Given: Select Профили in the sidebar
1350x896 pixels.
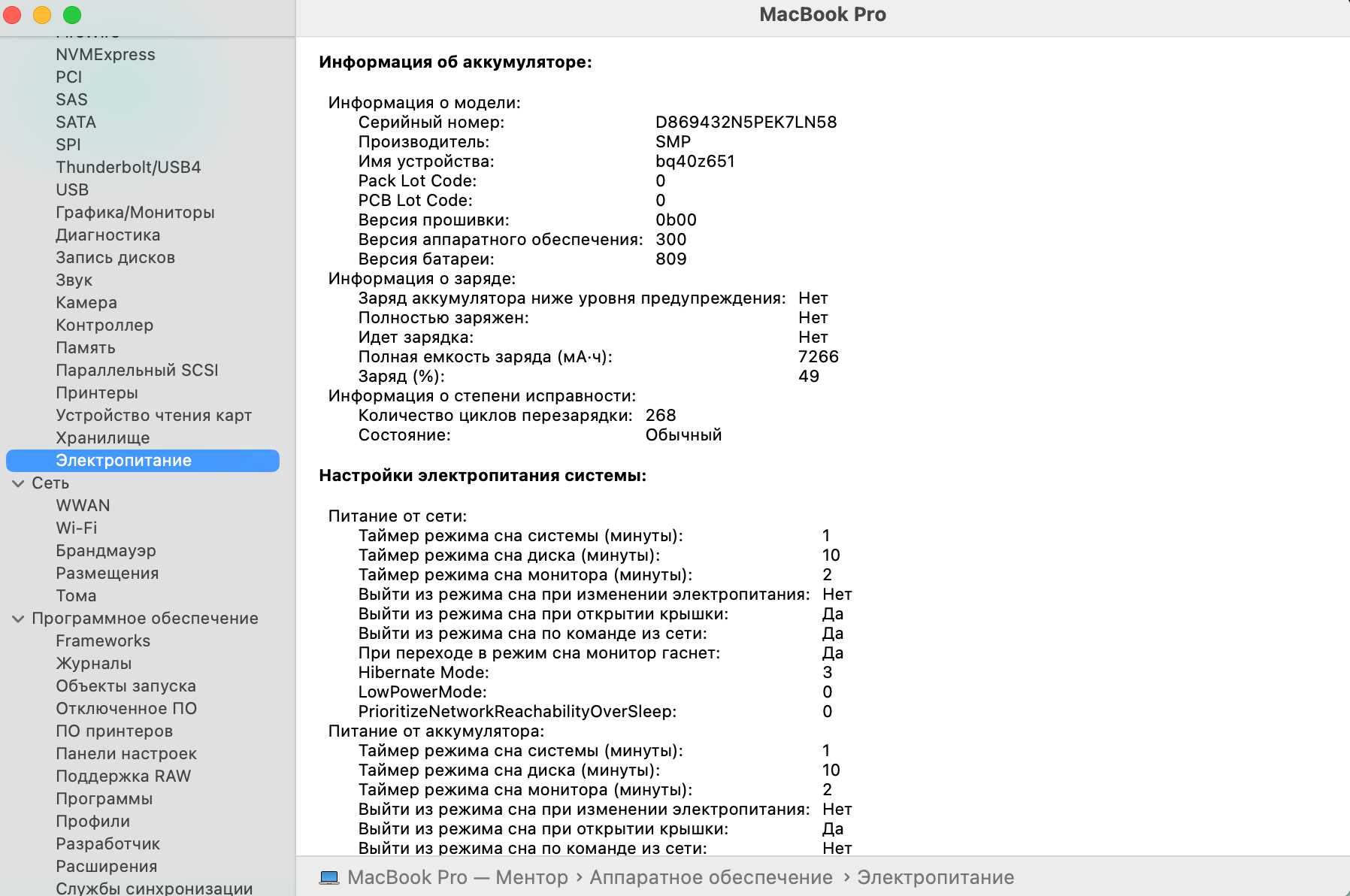Looking at the screenshot, I should tap(93, 822).
